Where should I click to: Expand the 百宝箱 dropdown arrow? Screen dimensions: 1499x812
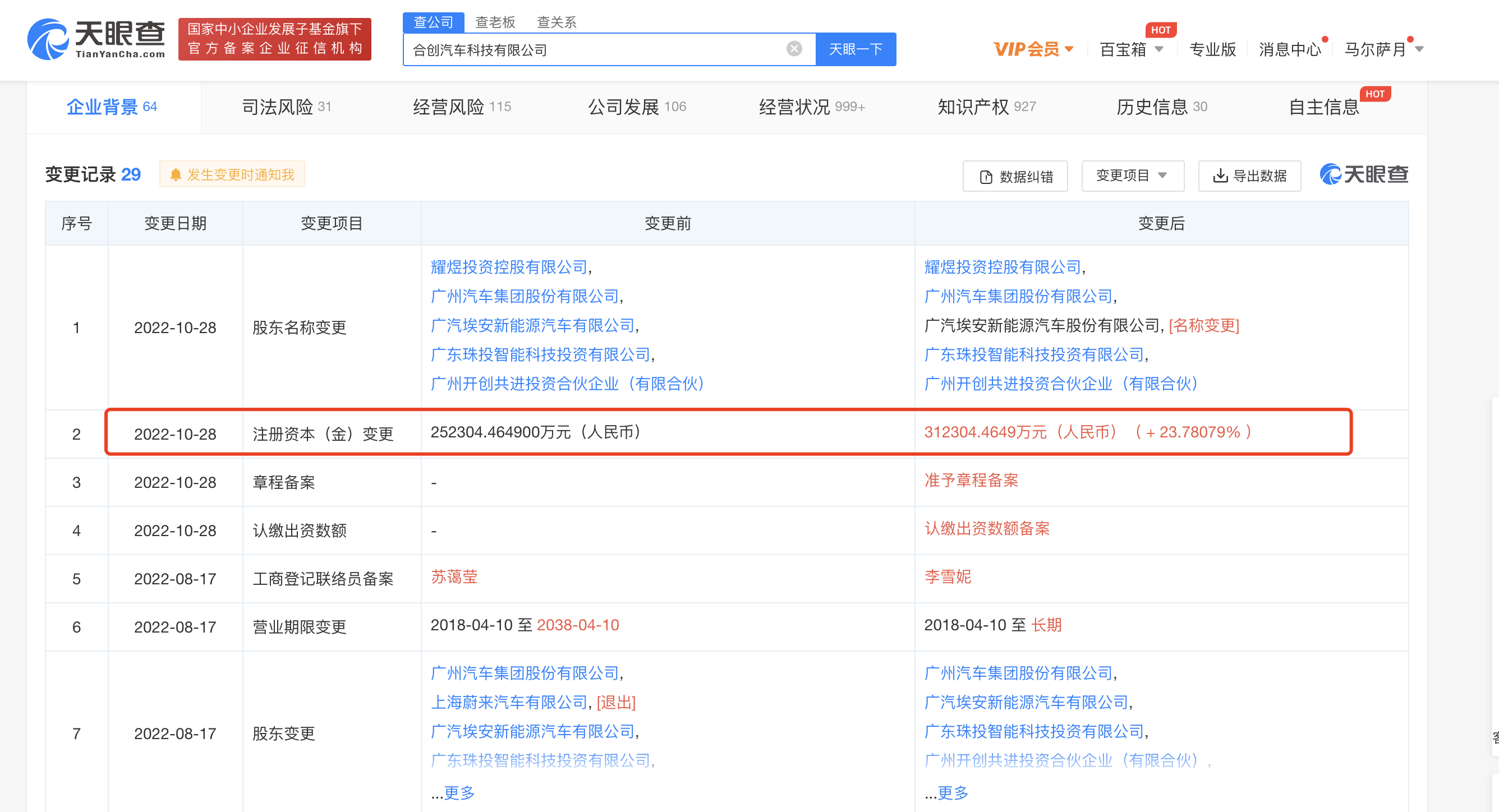click(1158, 49)
